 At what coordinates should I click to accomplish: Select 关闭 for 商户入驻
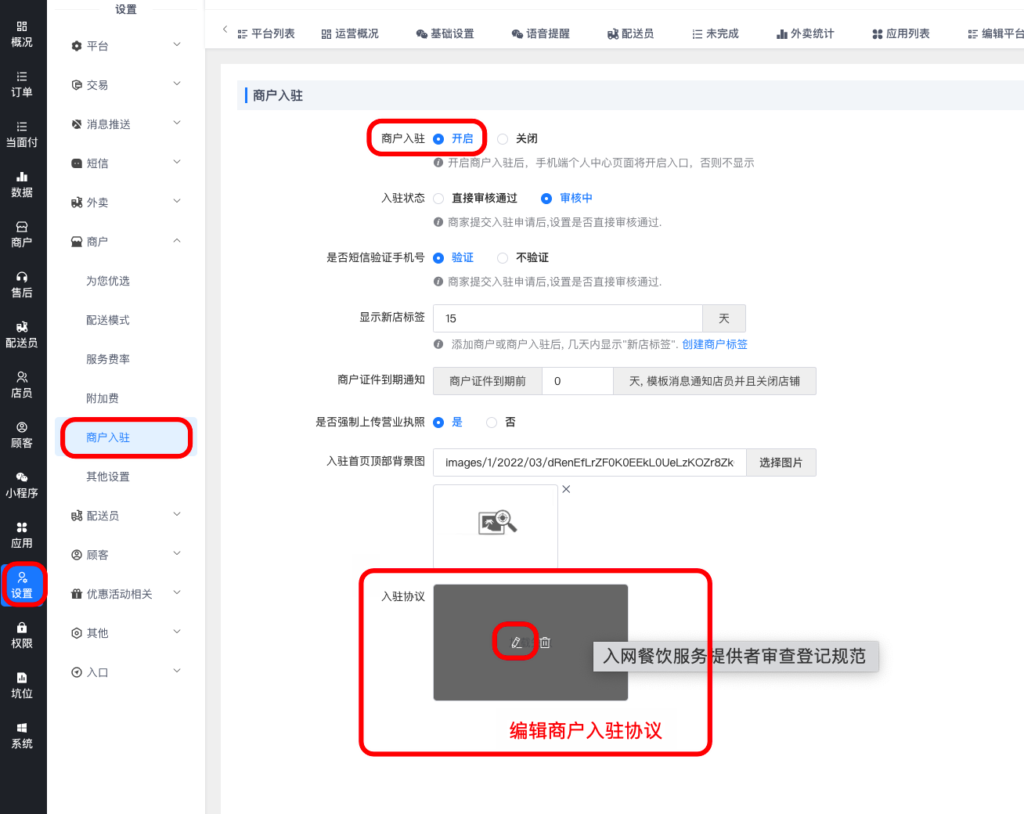(x=503, y=139)
